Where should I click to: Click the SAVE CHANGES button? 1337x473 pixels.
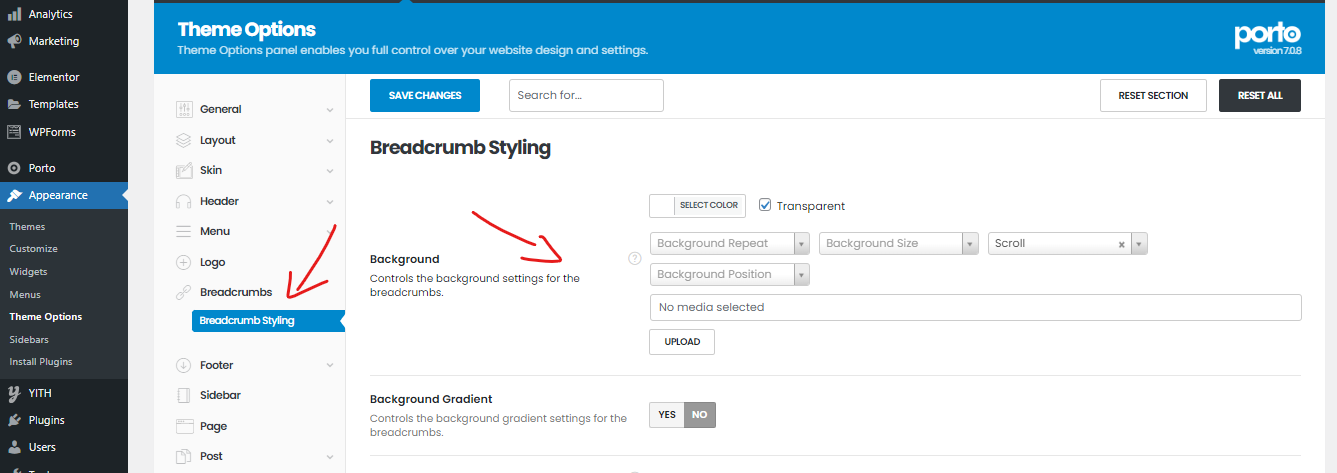coord(425,96)
